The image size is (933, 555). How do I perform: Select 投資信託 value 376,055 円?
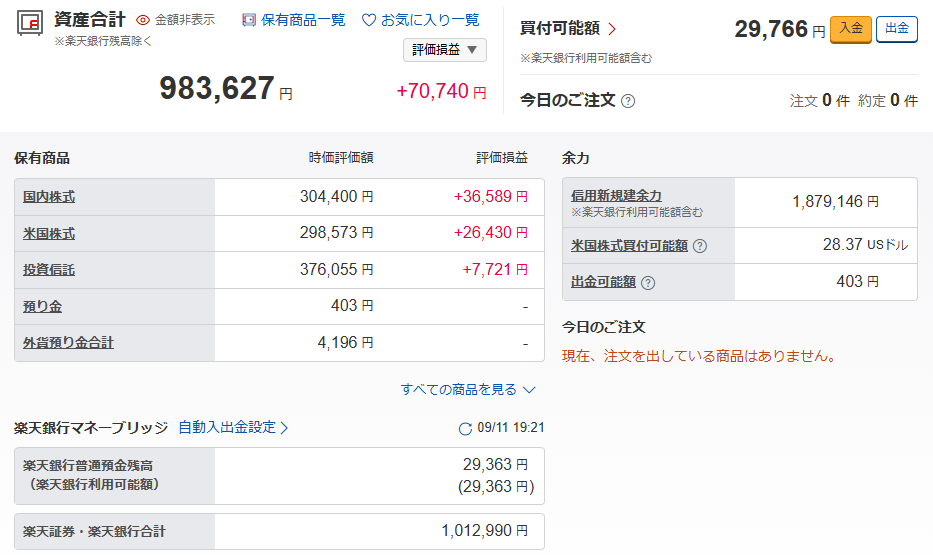coord(336,269)
